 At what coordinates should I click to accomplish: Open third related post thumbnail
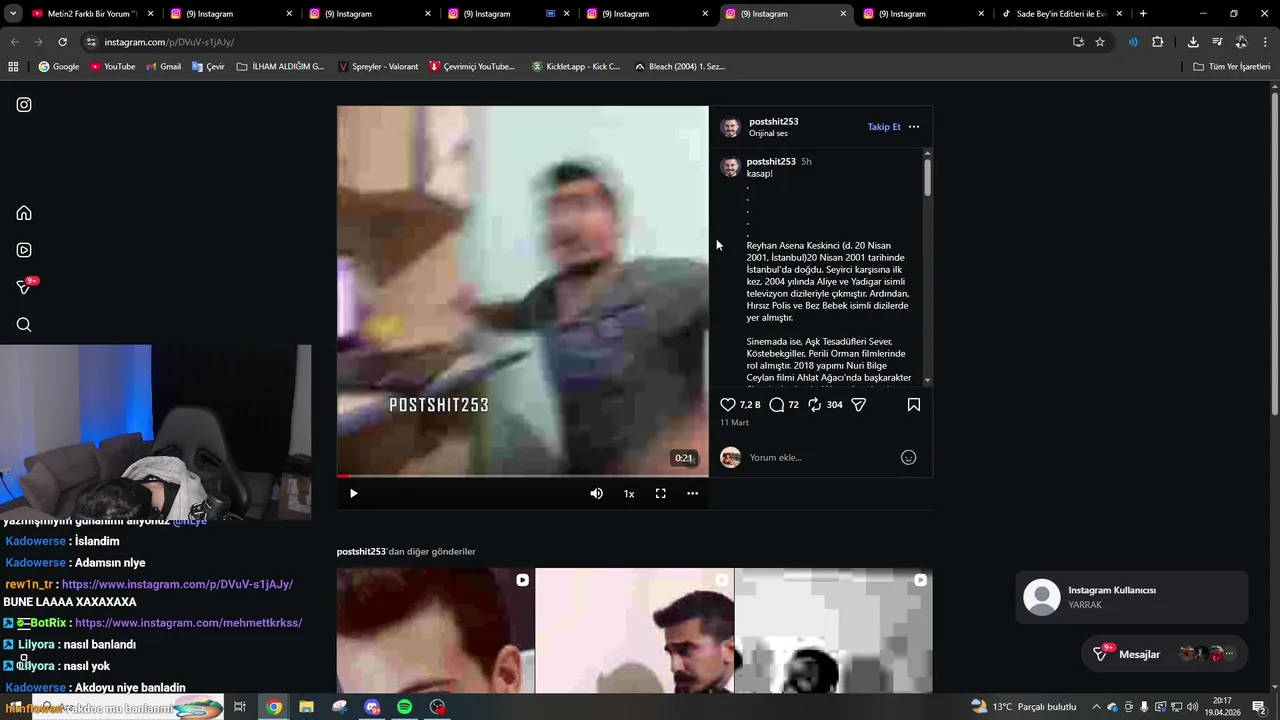pyautogui.click(x=833, y=630)
